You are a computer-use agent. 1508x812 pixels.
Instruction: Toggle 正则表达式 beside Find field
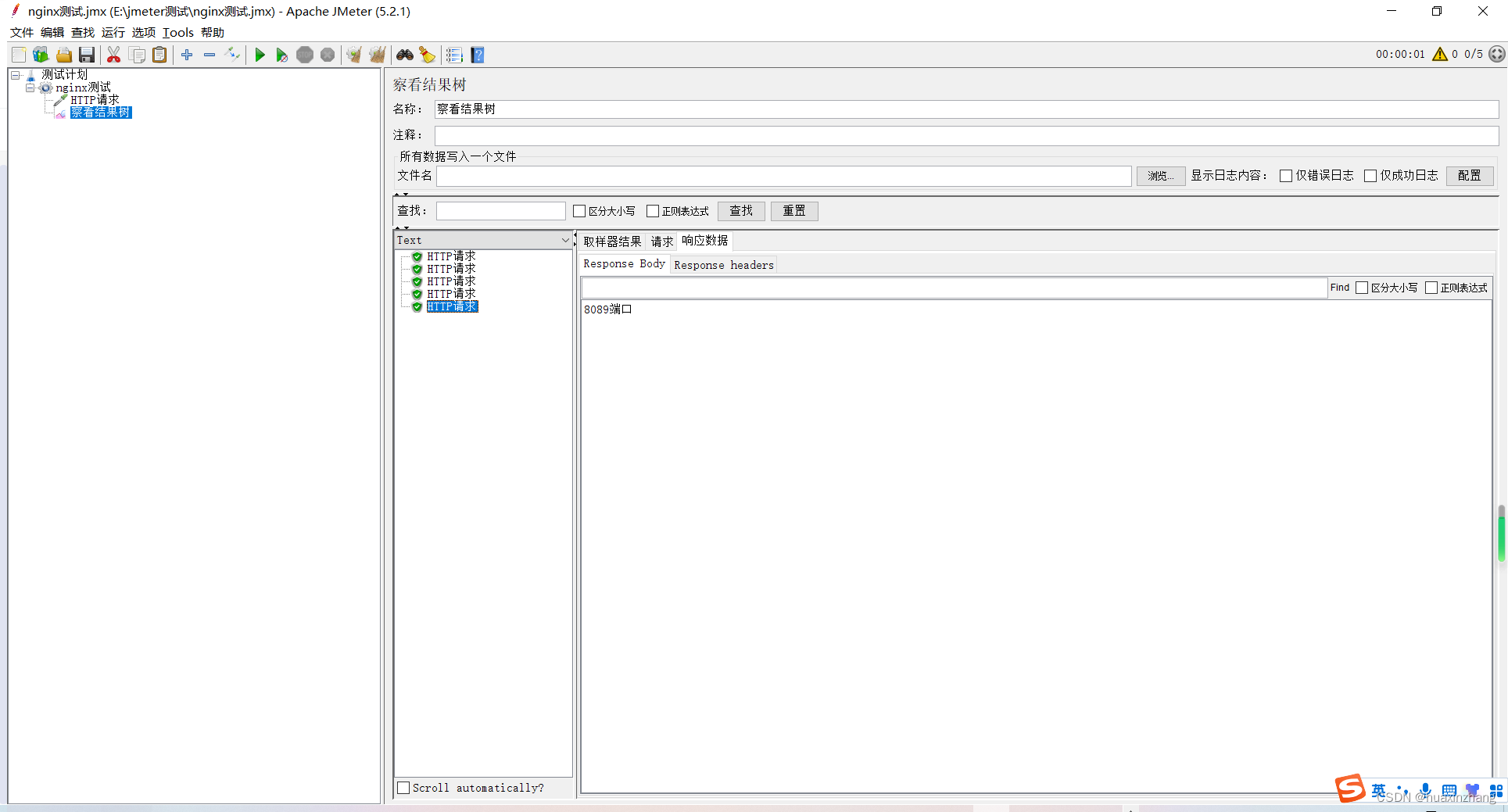(x=1431, y=288)
